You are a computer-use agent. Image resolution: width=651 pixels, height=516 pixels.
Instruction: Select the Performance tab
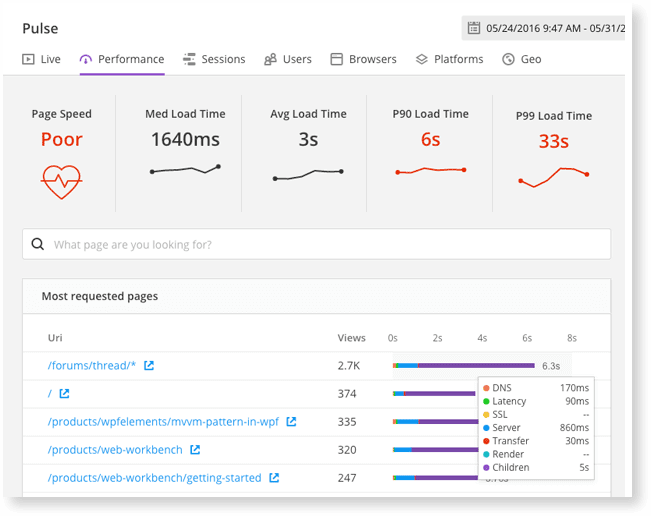[122, 59]
